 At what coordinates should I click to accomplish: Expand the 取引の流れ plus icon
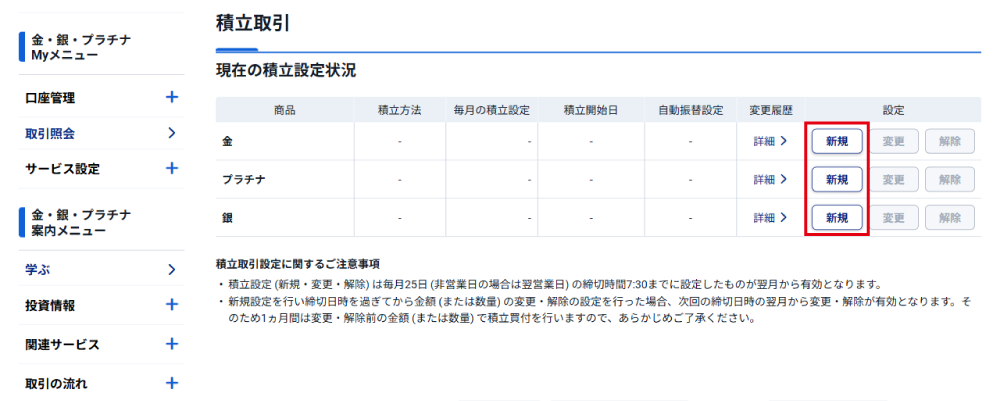[171, 382]
